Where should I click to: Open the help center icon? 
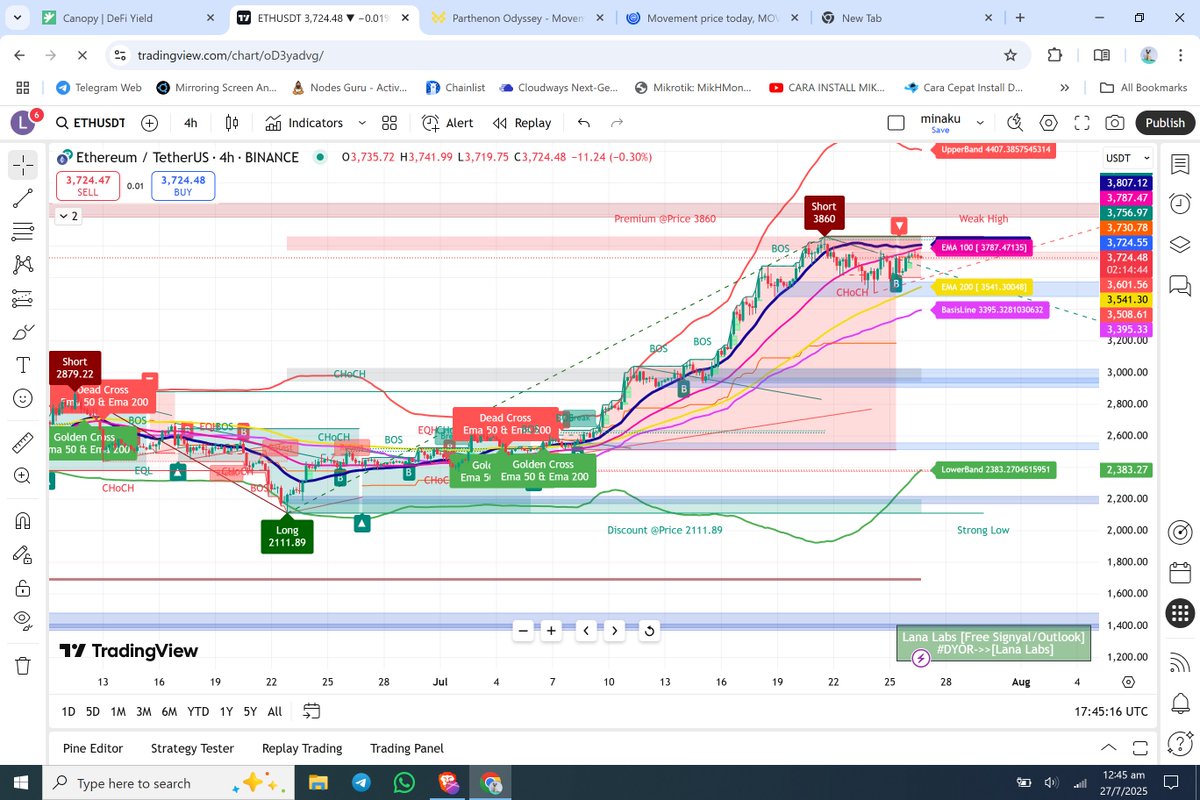click(x=1180, y=743)
